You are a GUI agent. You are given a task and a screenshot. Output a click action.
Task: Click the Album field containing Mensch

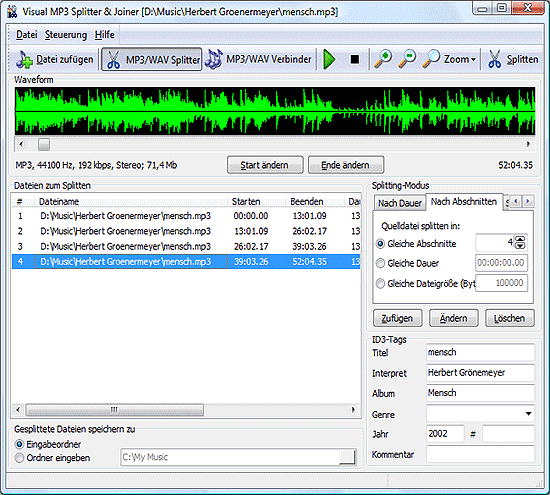(481, 393)
